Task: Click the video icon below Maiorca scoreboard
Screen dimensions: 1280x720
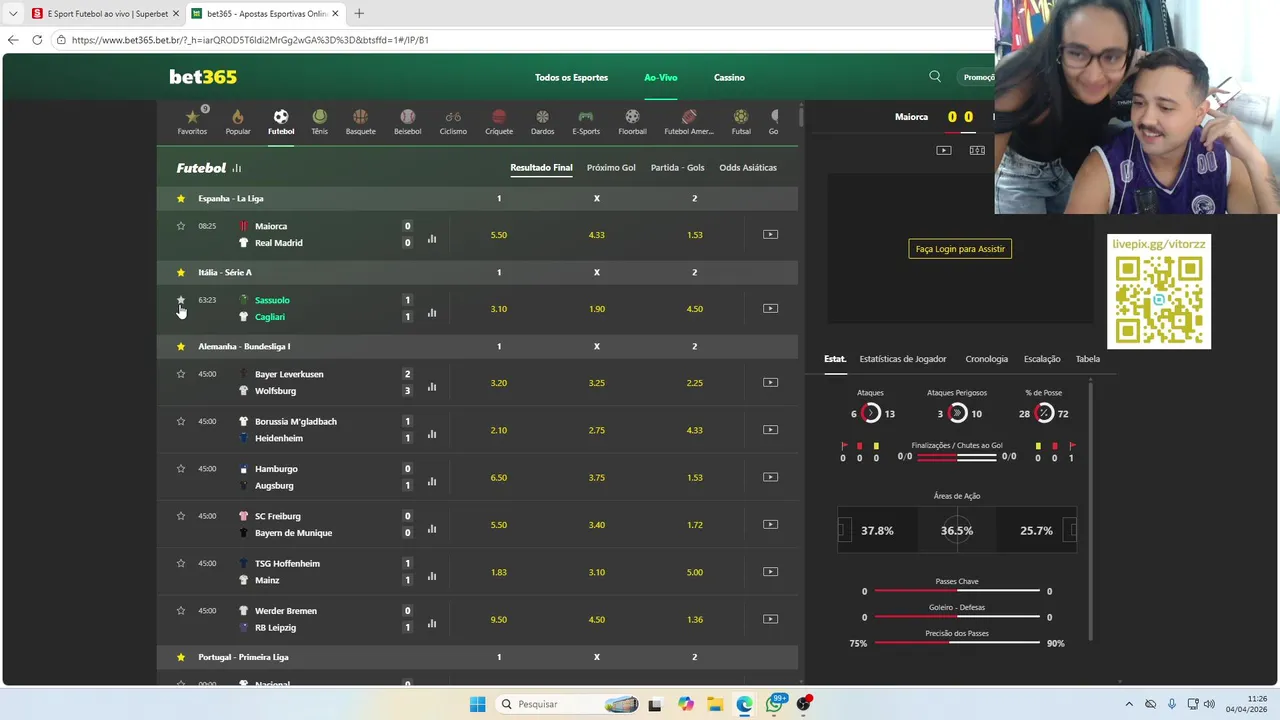Action: pos(944,150)
